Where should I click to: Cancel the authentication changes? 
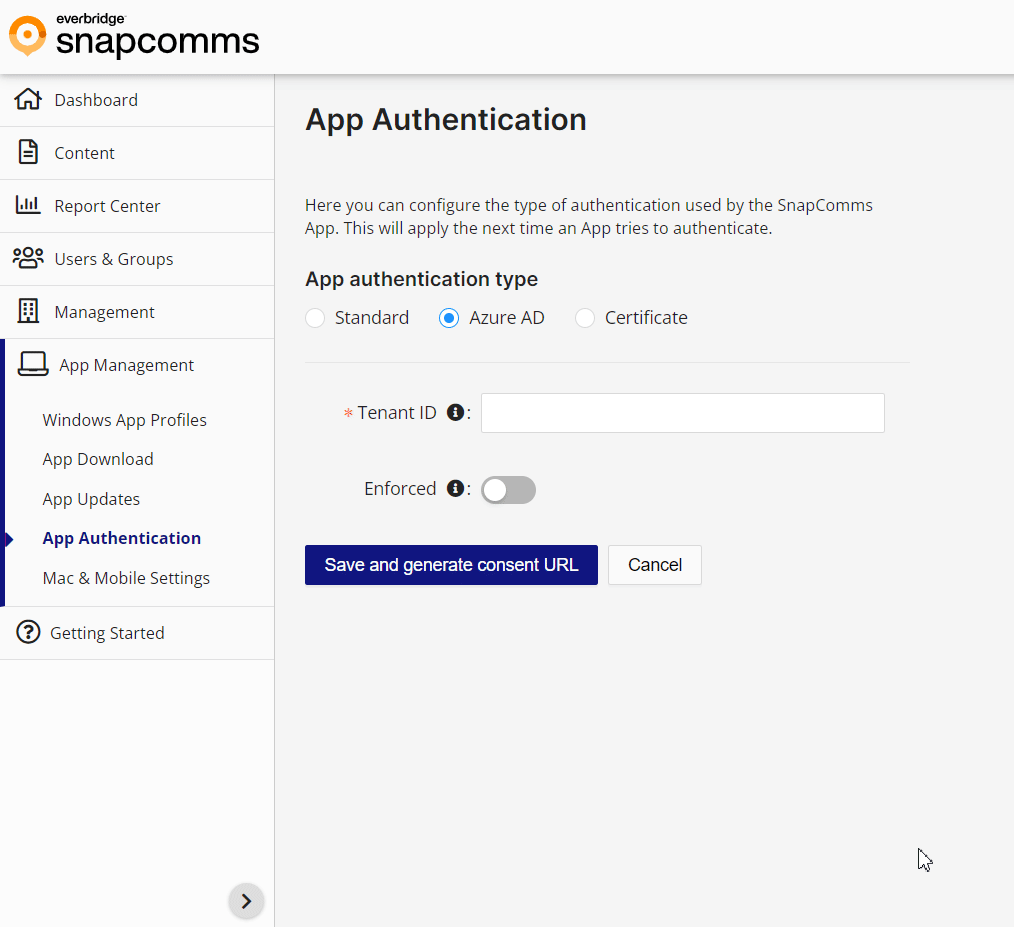(x=654, y=565)
